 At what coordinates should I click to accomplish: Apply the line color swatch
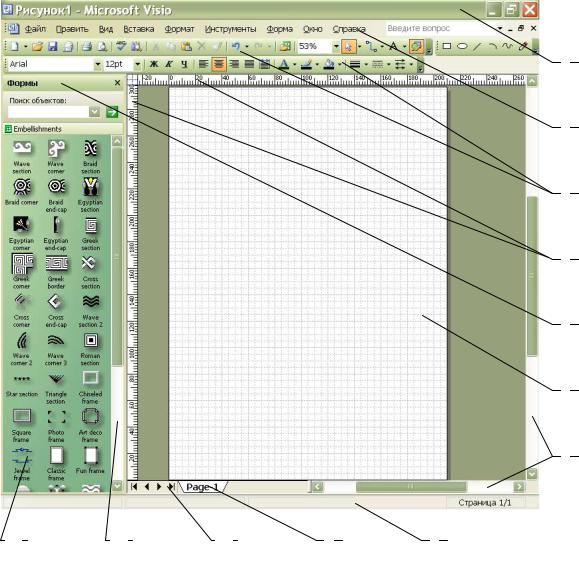[306, 65]
